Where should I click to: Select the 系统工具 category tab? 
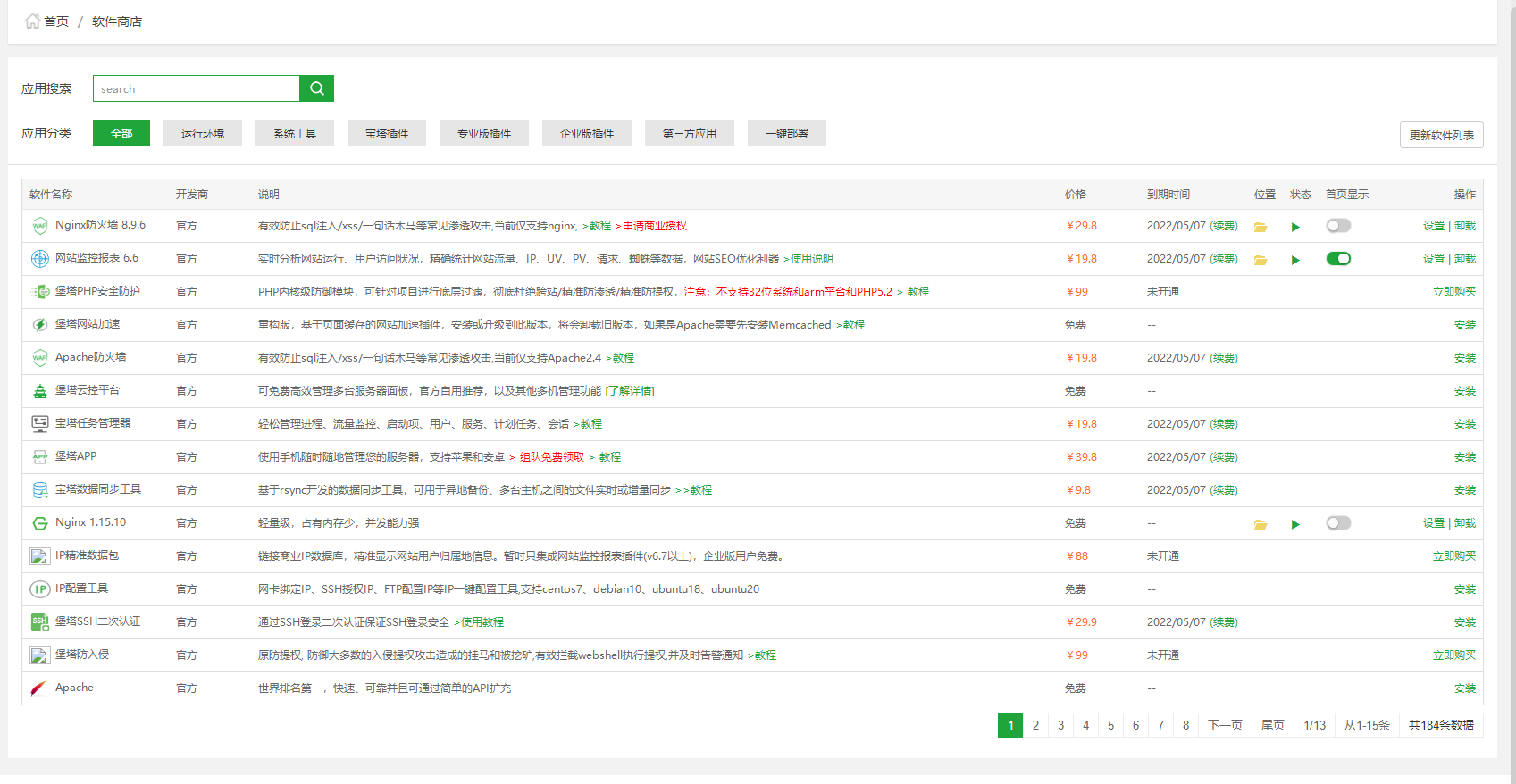(x=295, y=133)
